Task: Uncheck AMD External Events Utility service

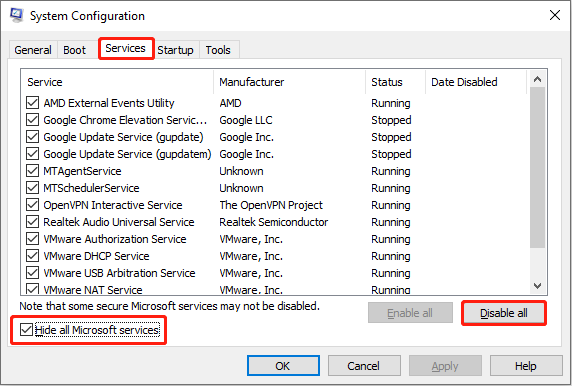Action: [32, 103]
